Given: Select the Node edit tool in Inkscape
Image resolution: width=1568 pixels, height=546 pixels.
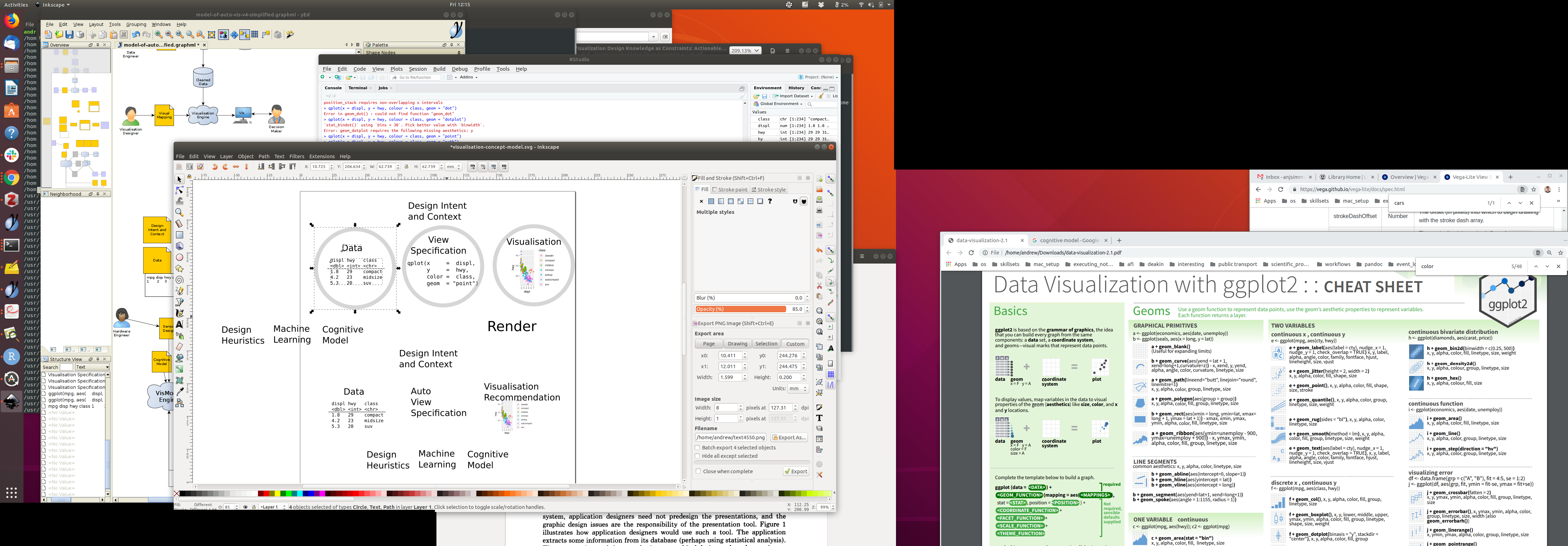Looking at the screenshot, I should 180,190.
